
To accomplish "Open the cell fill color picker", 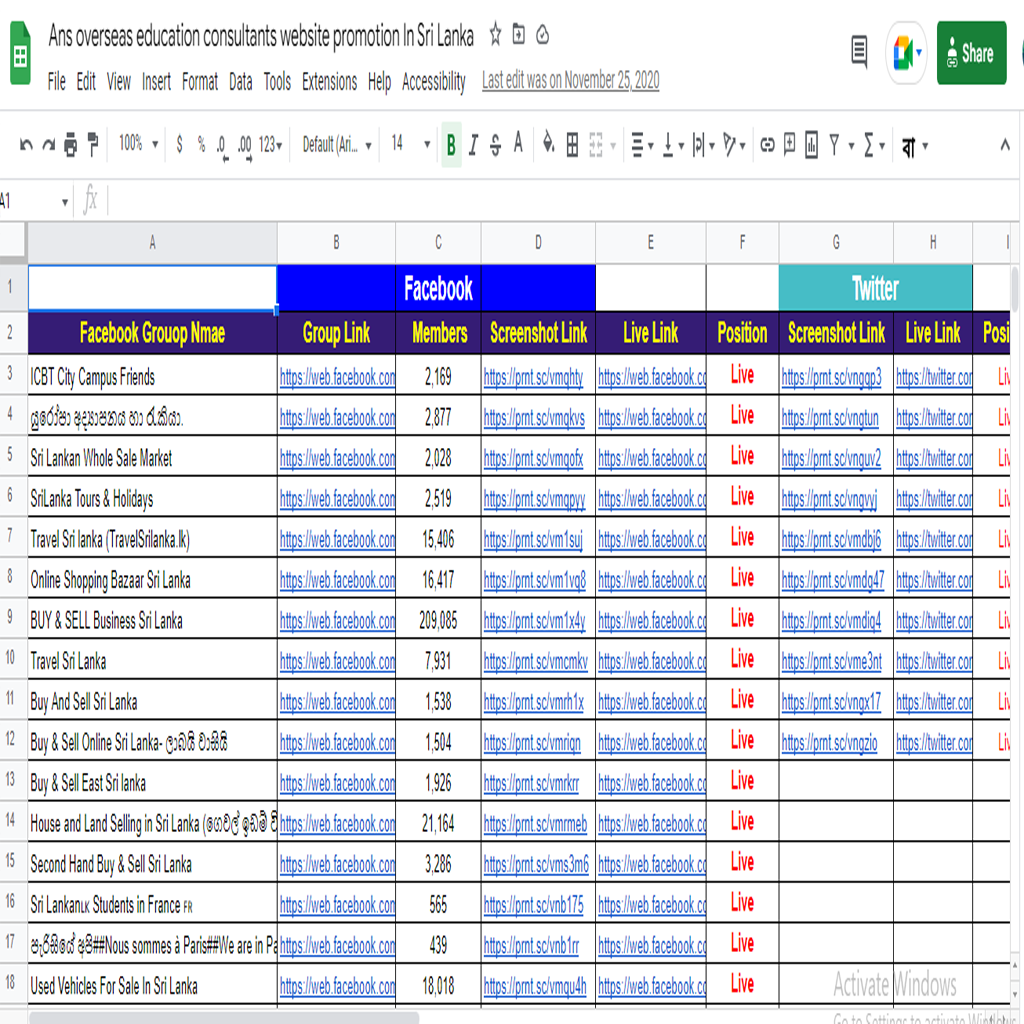I will point(549,143).
